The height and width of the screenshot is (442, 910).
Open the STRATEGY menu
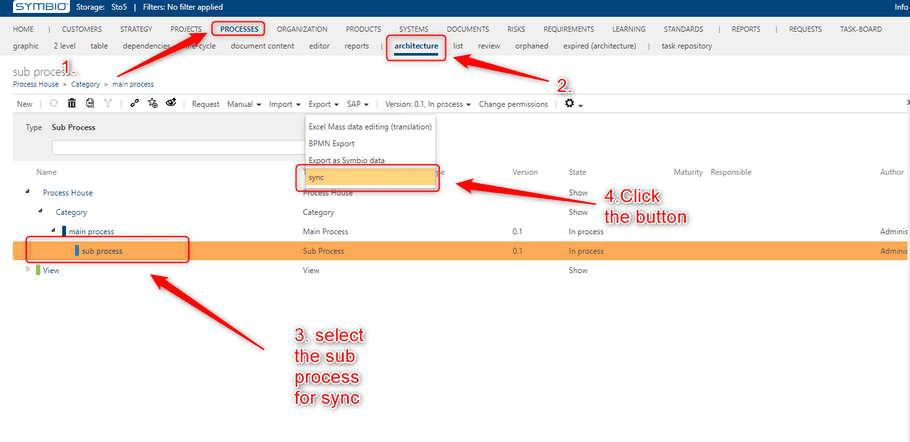136,29
